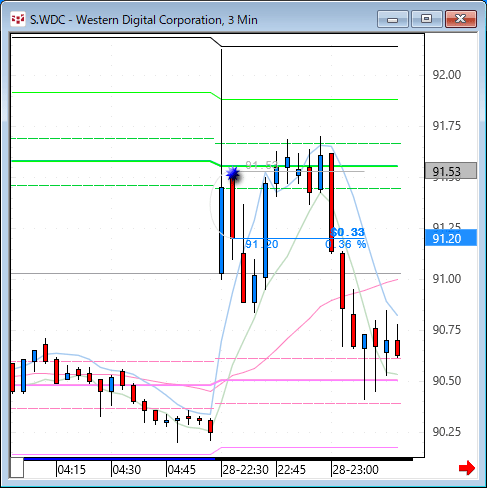
Task: Click the 92.00 price axis label
Action: [x=447, y=75]
